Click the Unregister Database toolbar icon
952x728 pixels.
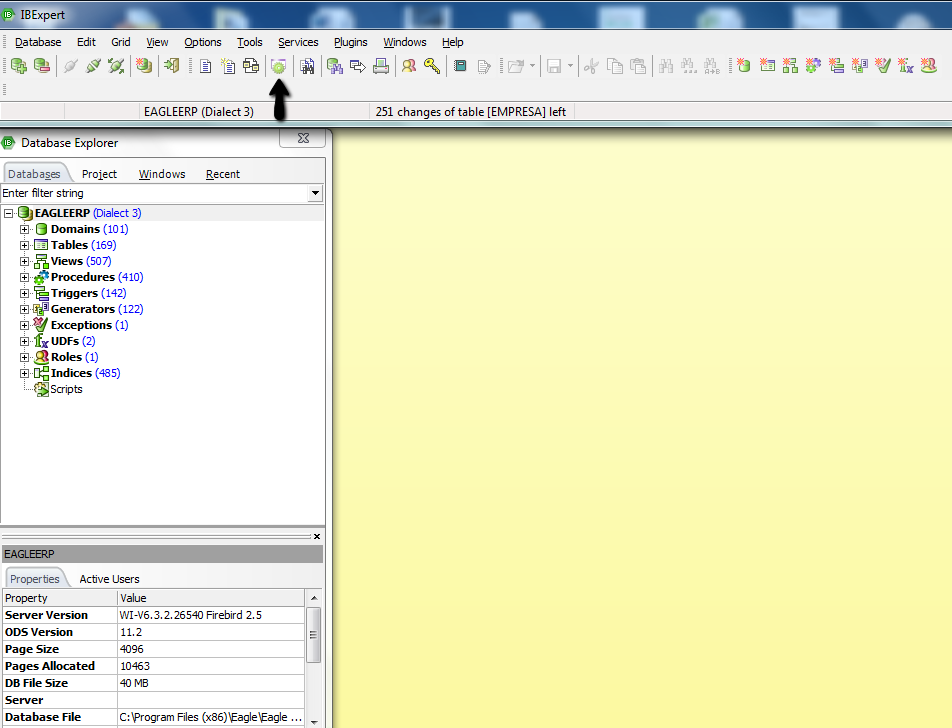click(x=42, y=66)
